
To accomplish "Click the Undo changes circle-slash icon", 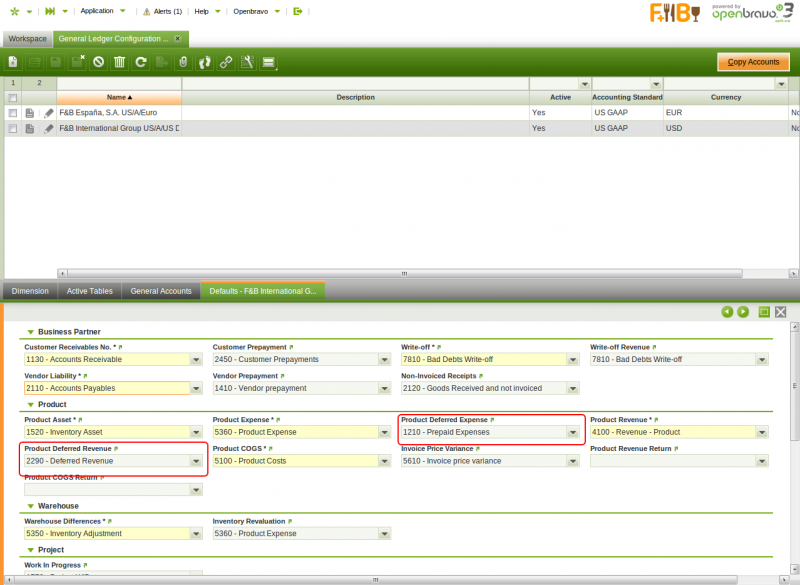I will [98, 62].
